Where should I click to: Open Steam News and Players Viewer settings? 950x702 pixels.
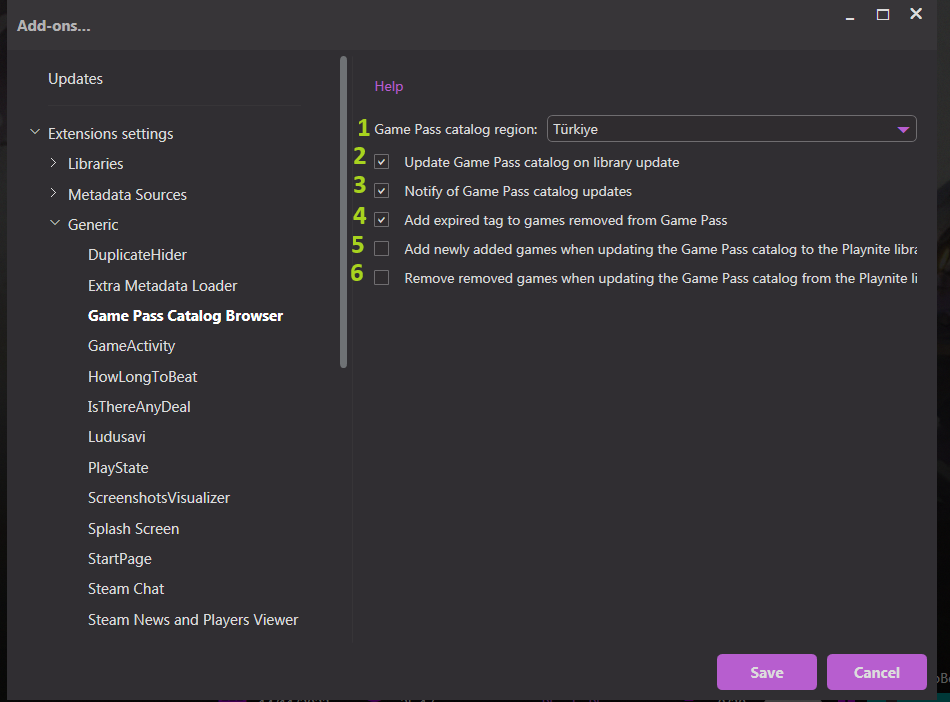[x=193, y=620]
